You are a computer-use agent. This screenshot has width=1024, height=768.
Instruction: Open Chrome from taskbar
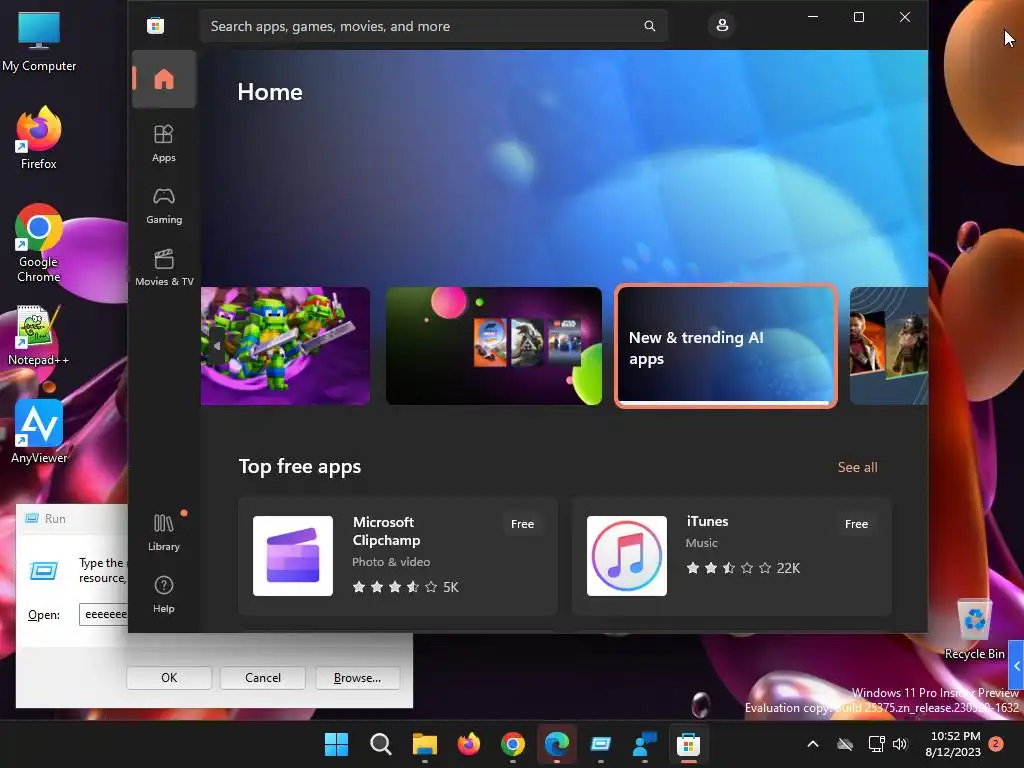(513, 744)
